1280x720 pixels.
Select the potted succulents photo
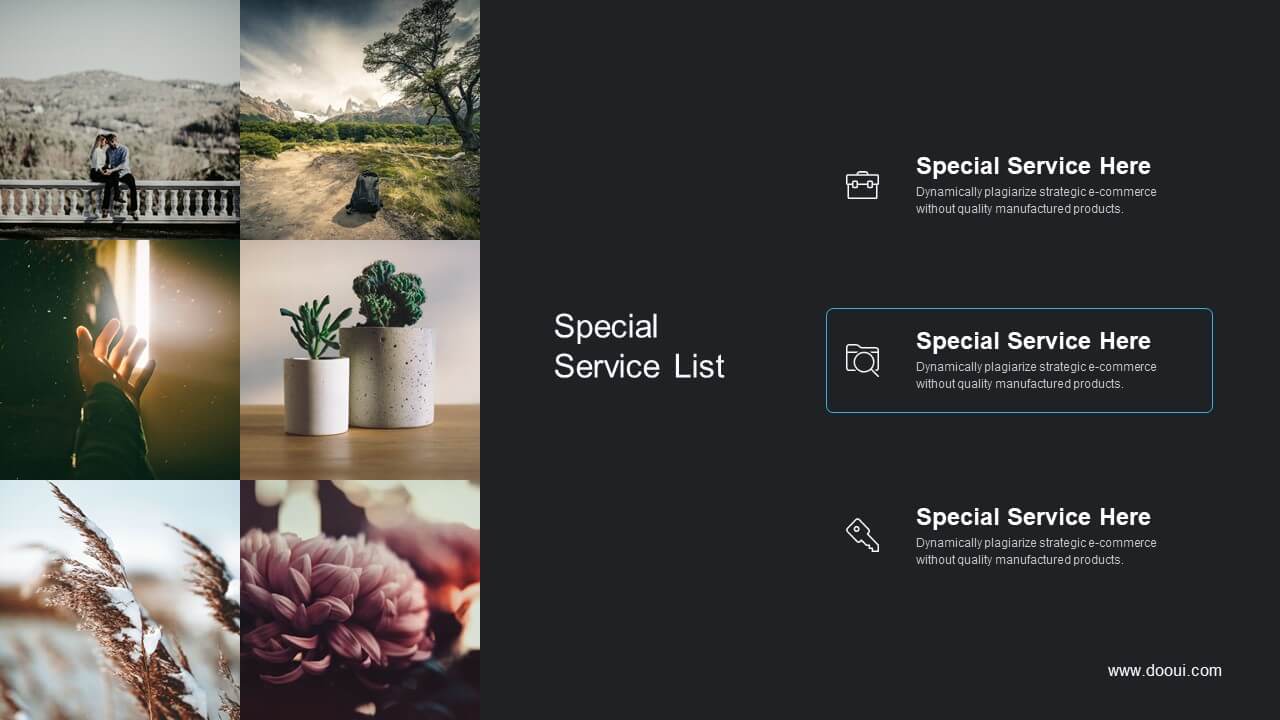pos(360,360)
